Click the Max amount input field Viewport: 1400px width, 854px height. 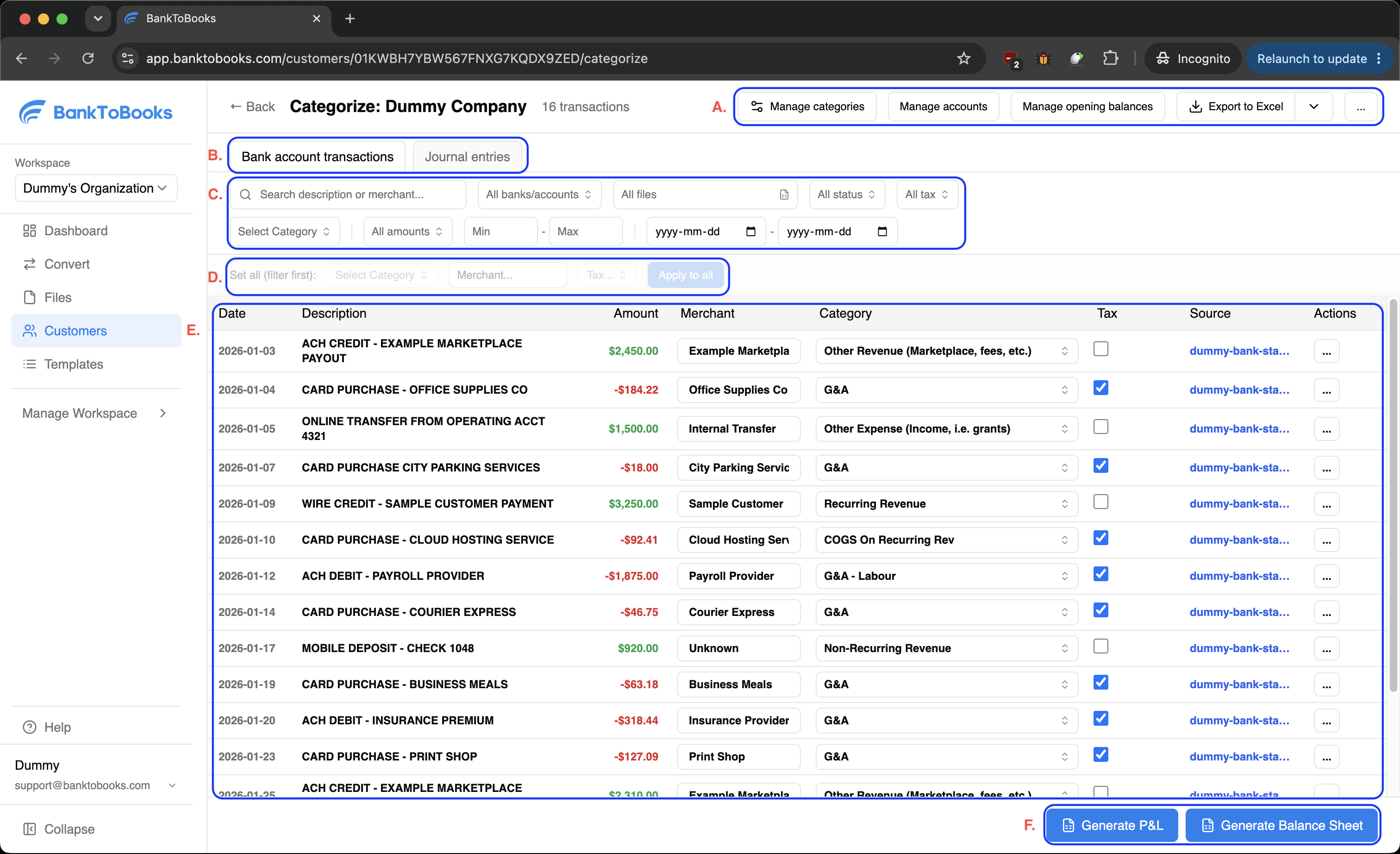tap(586, 231)
